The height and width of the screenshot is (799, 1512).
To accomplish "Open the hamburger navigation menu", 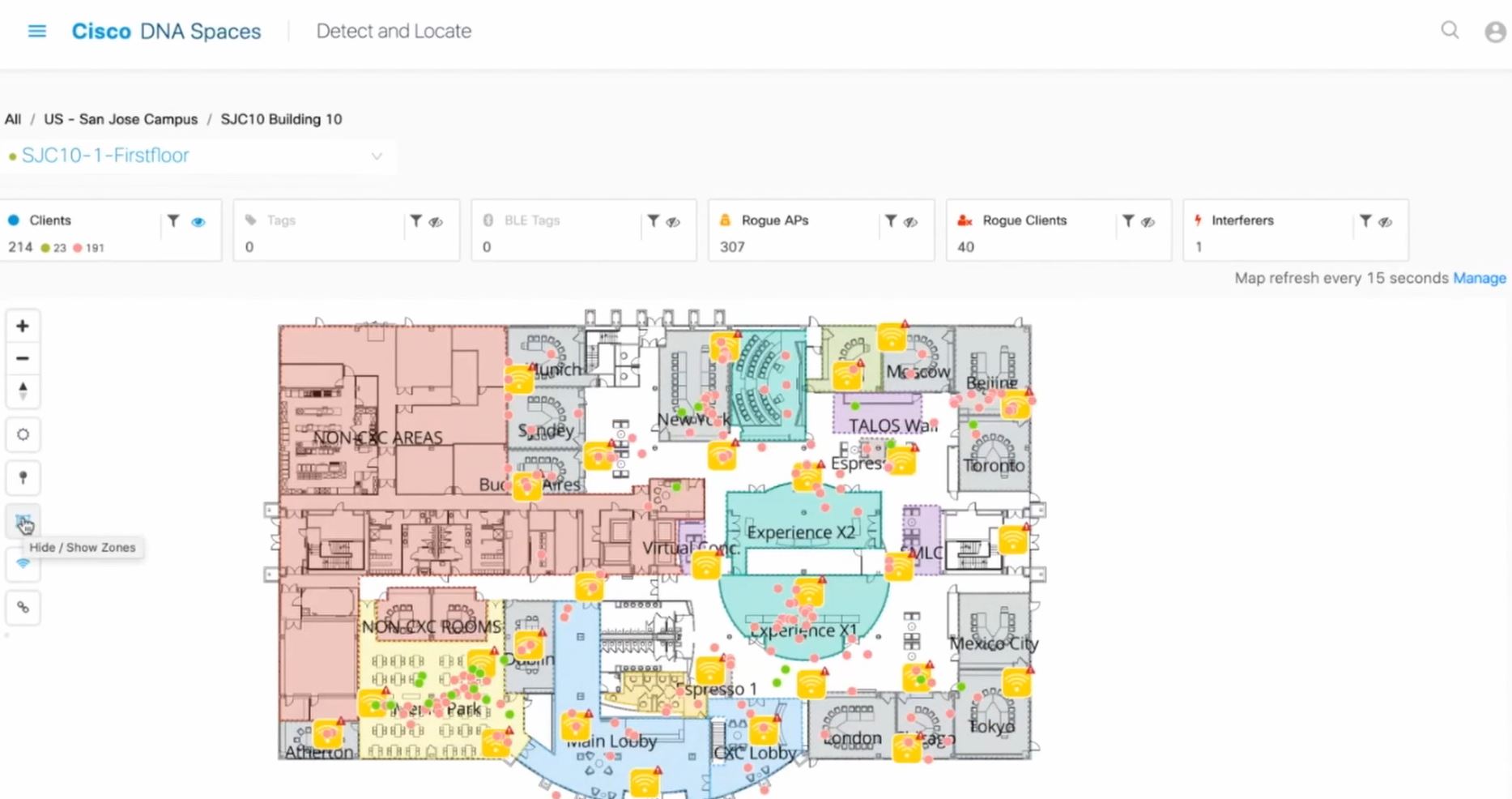I will coord(37,31).
